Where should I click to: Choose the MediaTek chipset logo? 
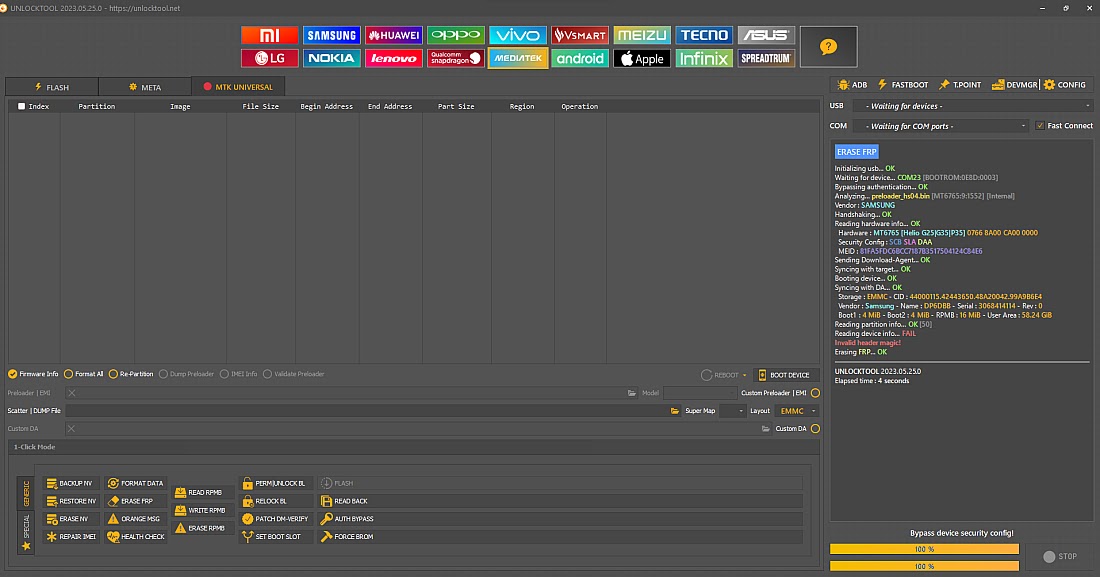(x=518, y=58)
